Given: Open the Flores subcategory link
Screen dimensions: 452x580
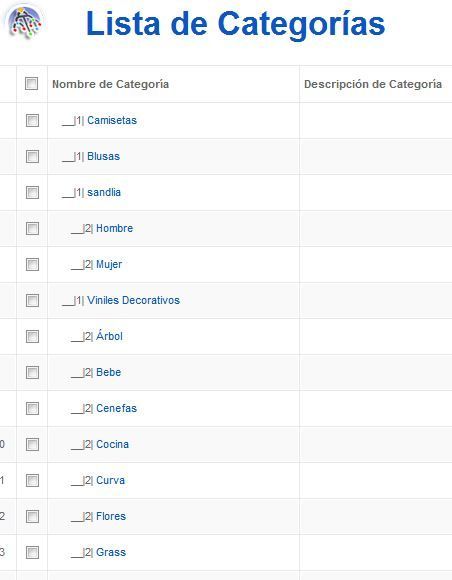Looking at the screenshot, I should [x=111, y=516].
